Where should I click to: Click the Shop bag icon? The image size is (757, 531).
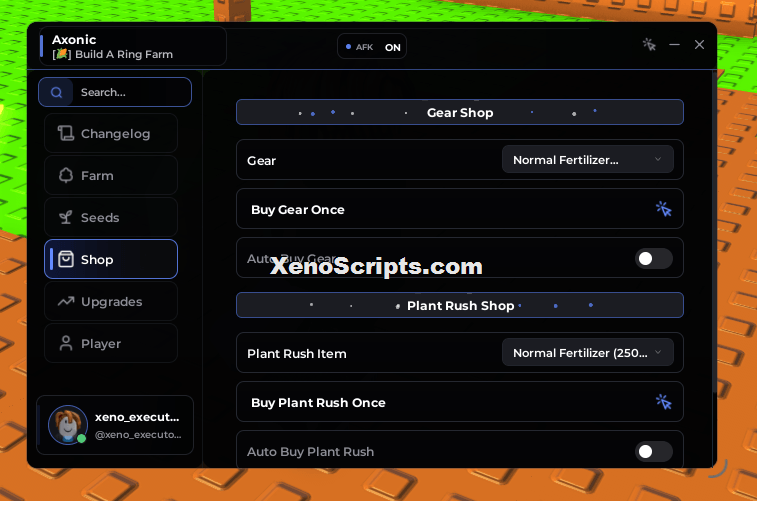click(66, 259)
